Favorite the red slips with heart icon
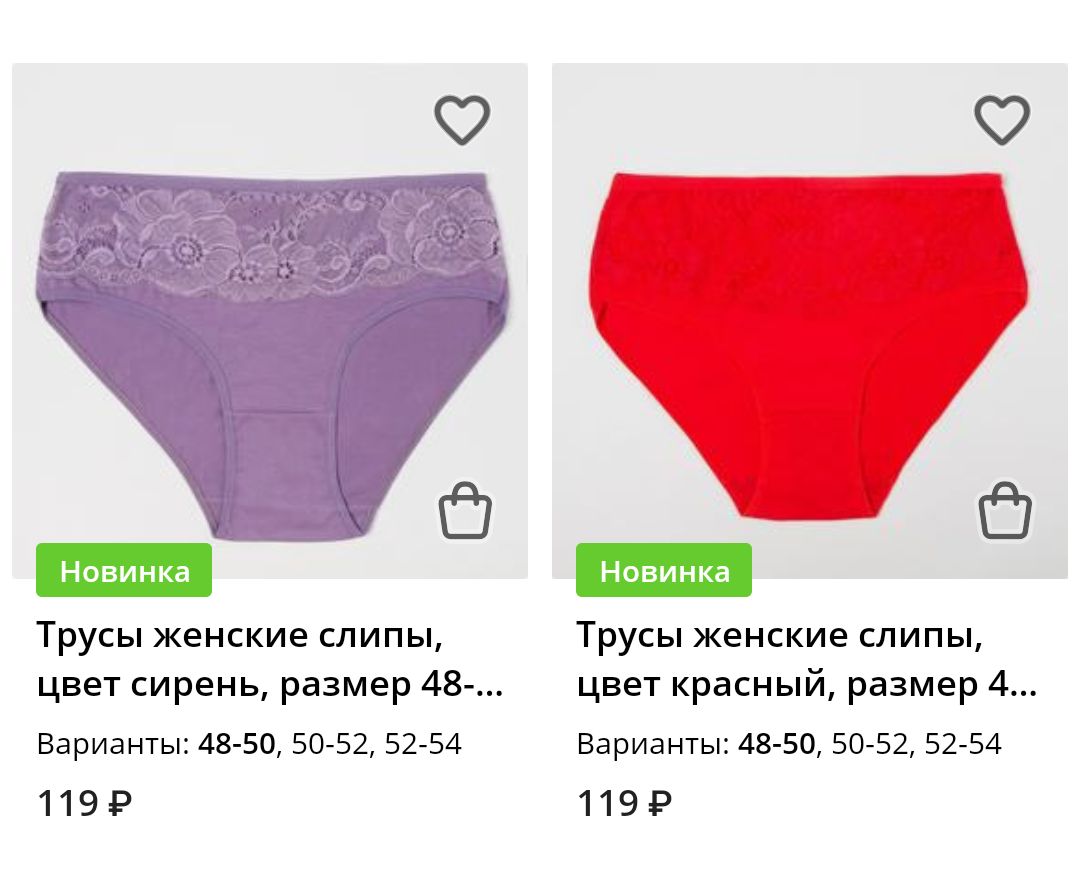This screenshot has height=875, width=1080. [x=1002, y=120]
